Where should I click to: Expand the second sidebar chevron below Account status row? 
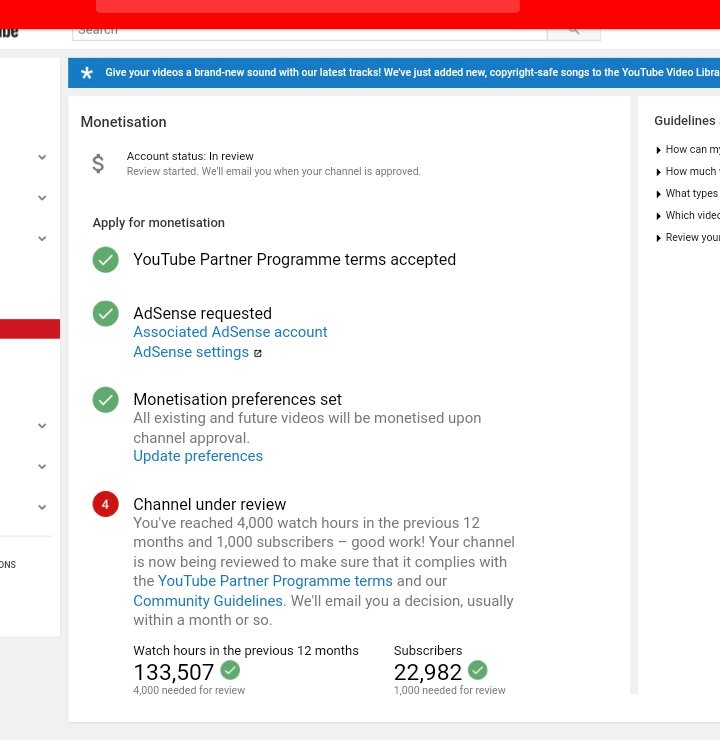(42, 198)
